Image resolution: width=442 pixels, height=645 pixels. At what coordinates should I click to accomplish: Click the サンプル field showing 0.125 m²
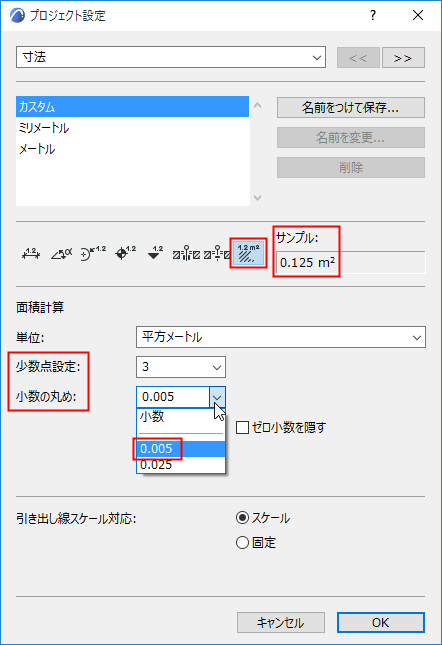[351, 262]
